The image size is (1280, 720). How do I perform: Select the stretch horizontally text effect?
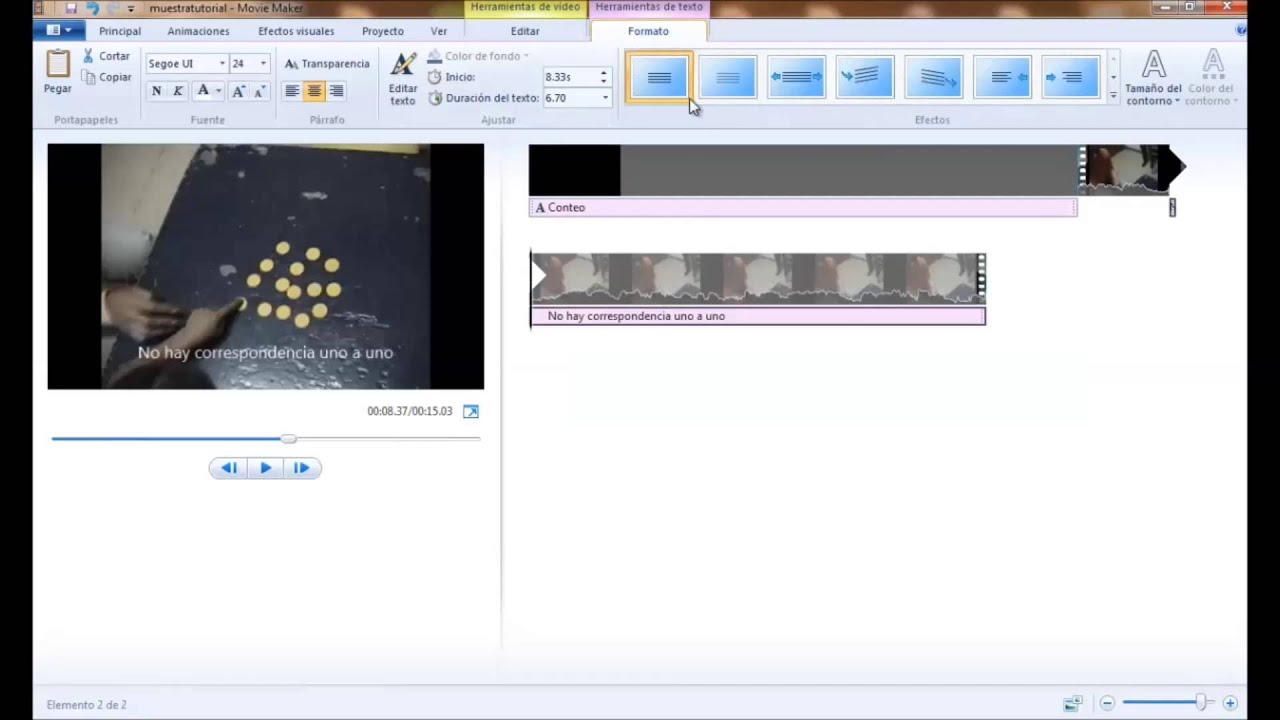click(x=796, y=77)
